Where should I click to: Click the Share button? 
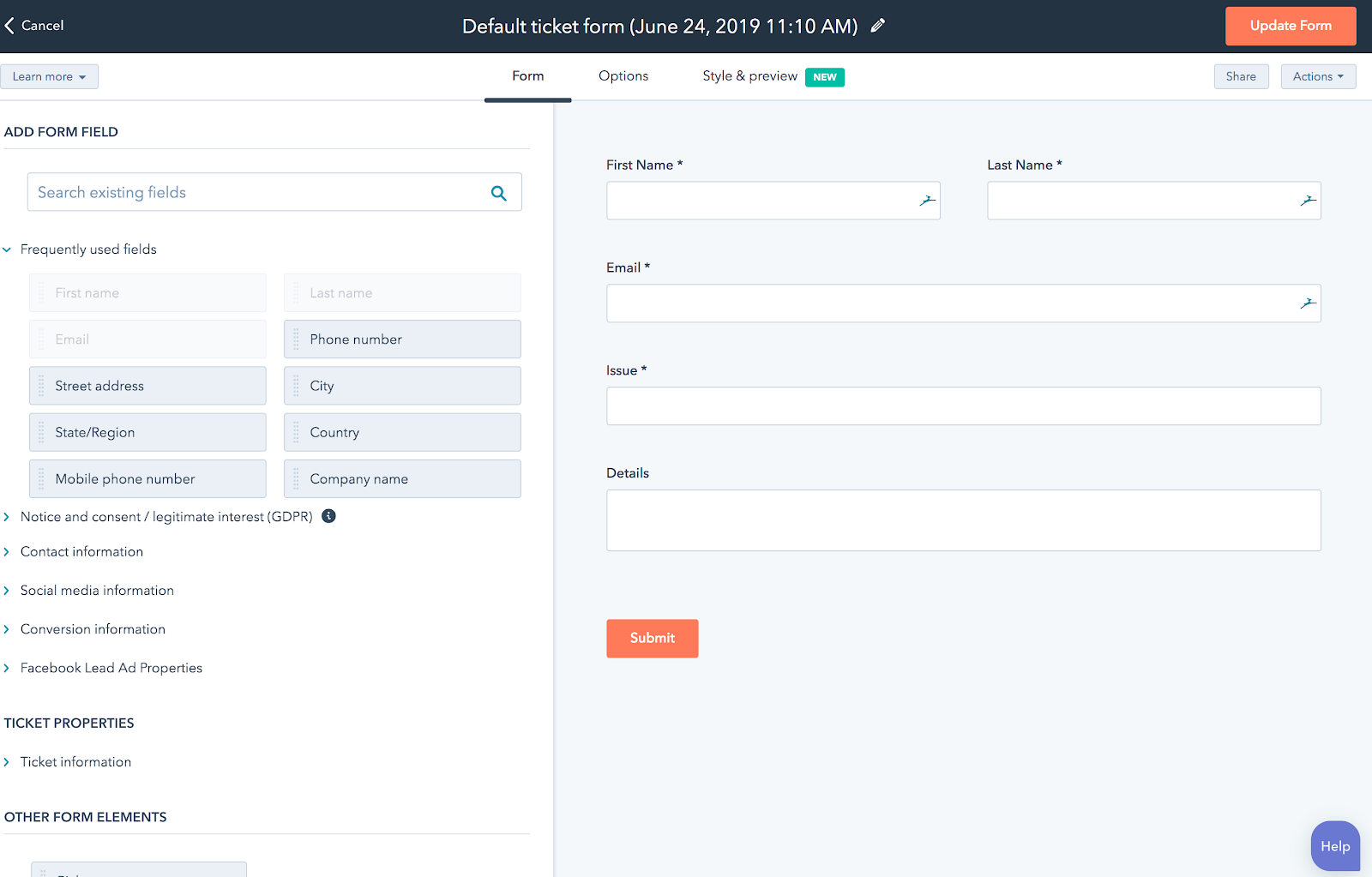(1241, 76)
